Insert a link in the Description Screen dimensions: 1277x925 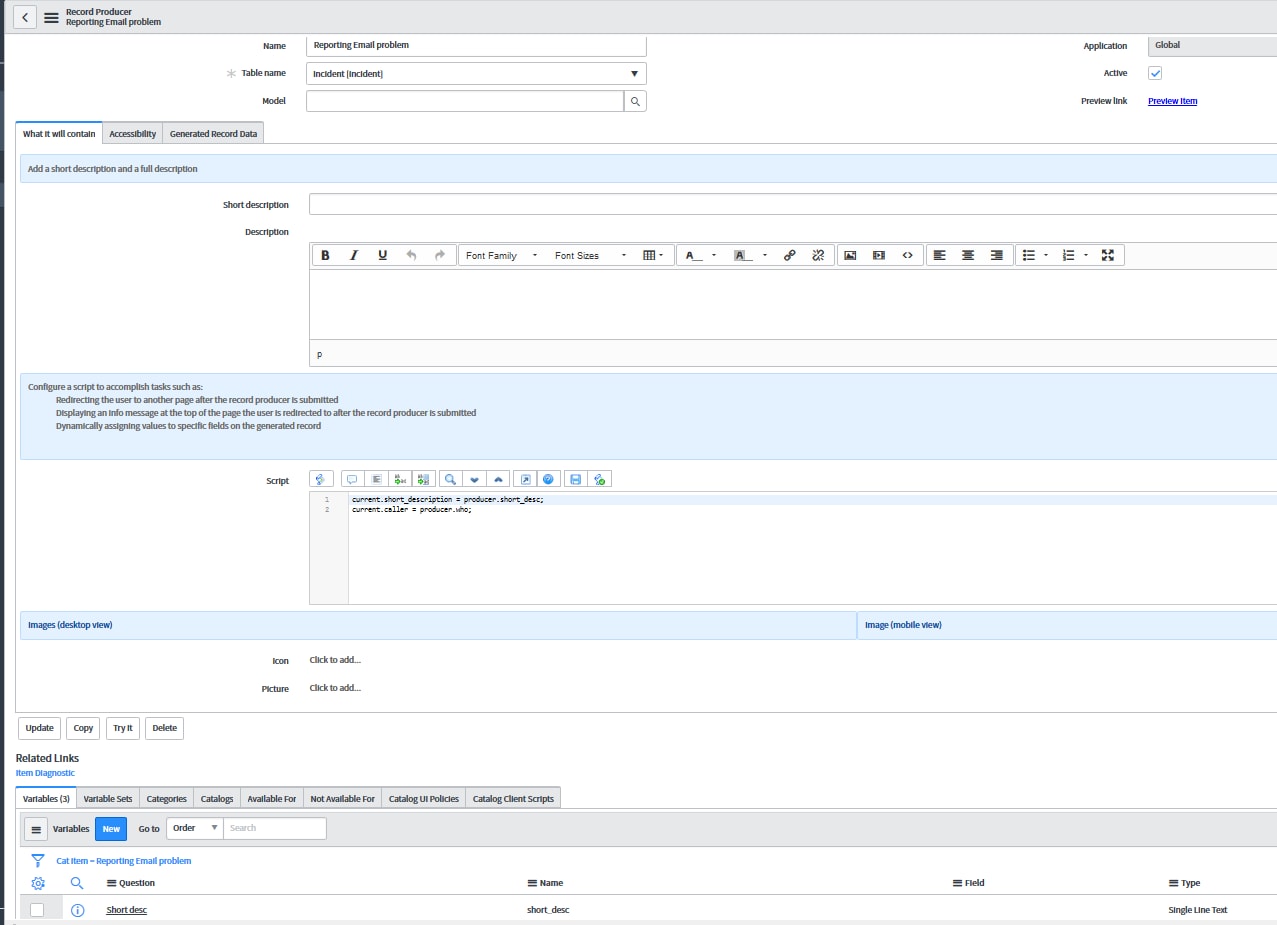pos(789,255)
